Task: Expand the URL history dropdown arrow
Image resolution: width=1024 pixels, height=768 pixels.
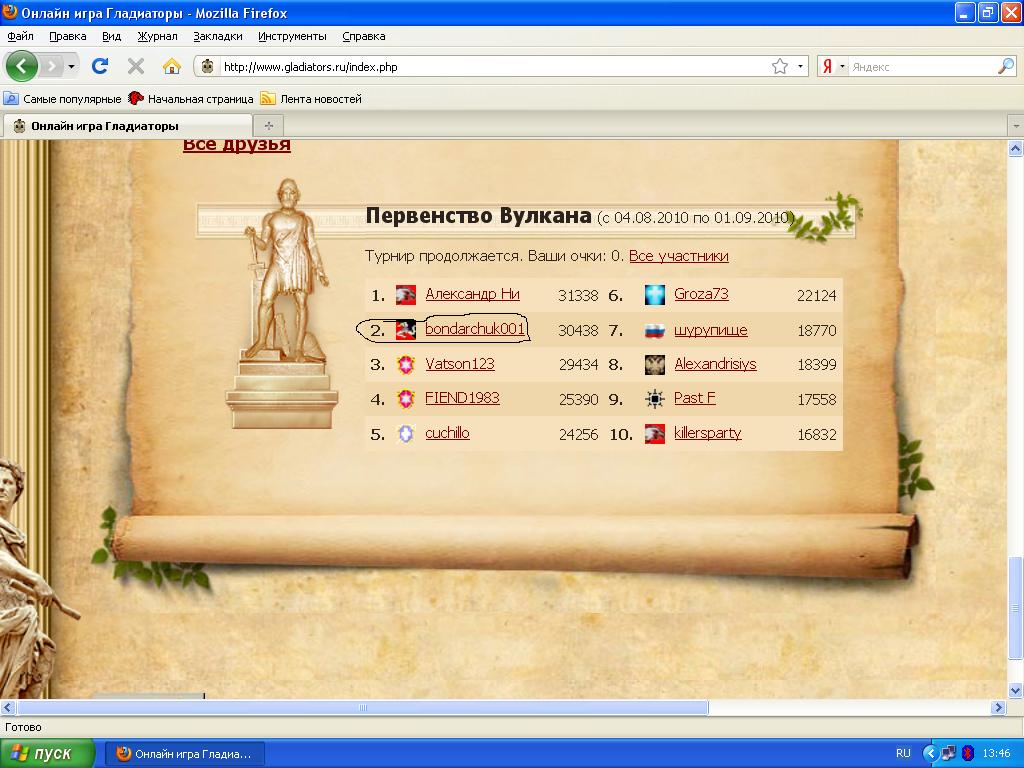Action: (800, 66)
